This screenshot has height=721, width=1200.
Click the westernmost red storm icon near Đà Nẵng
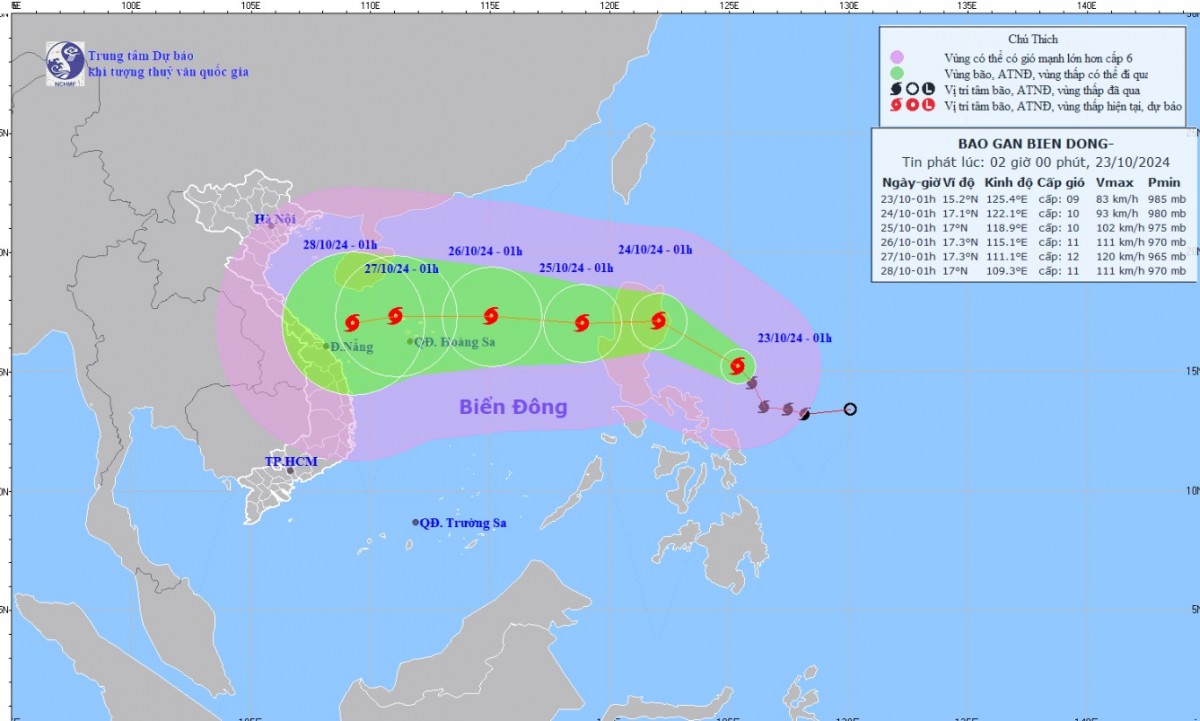[x=352, y=323]
